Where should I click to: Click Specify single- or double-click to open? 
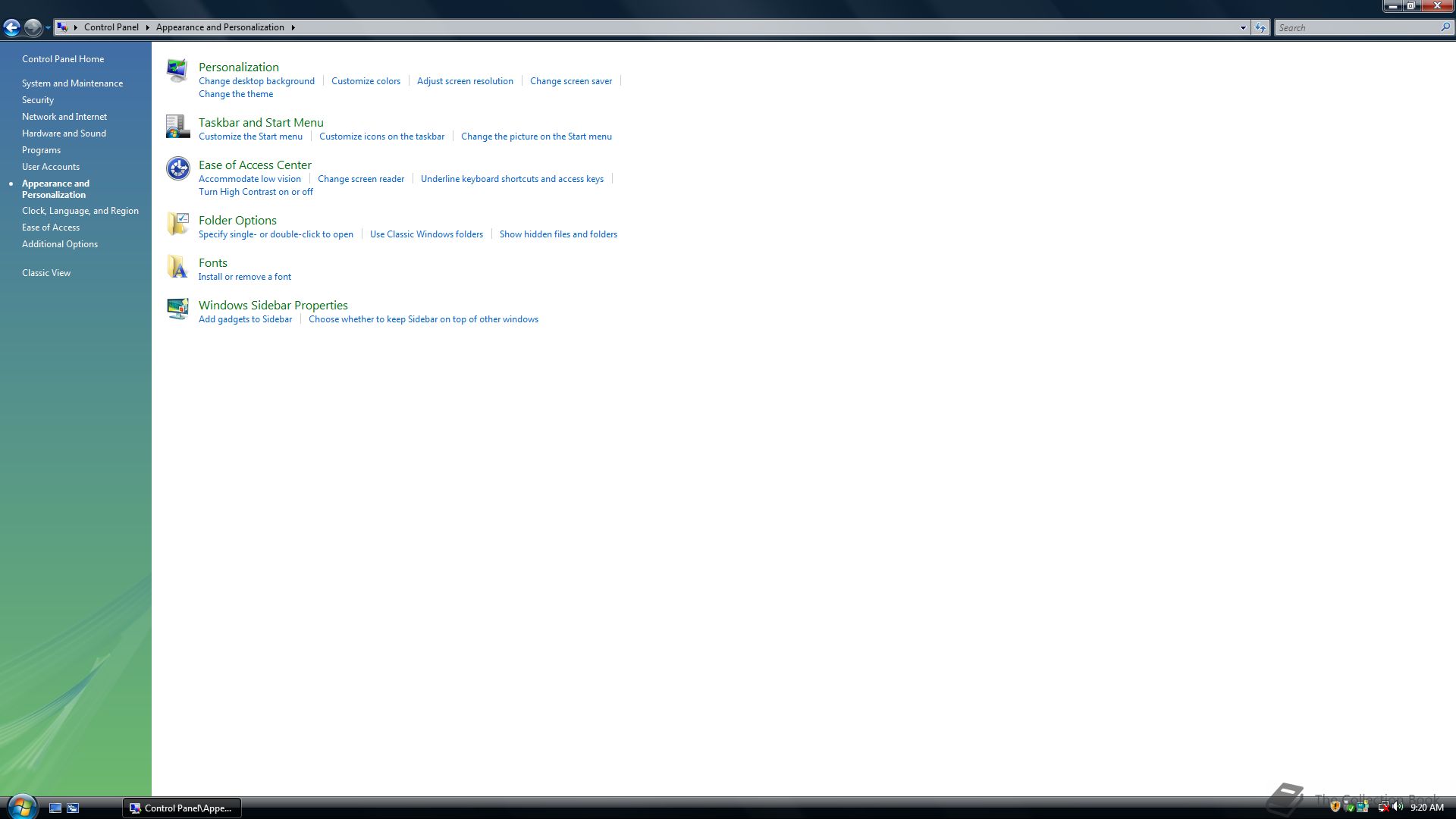(x=276, y=234)
